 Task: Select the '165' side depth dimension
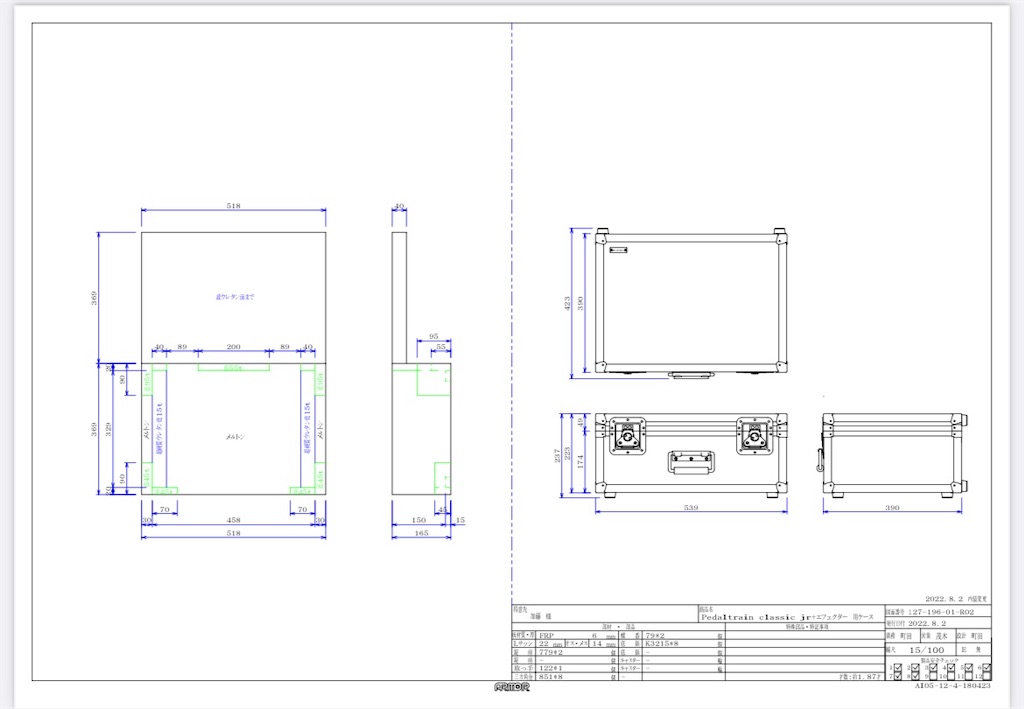tap(421, 533)
